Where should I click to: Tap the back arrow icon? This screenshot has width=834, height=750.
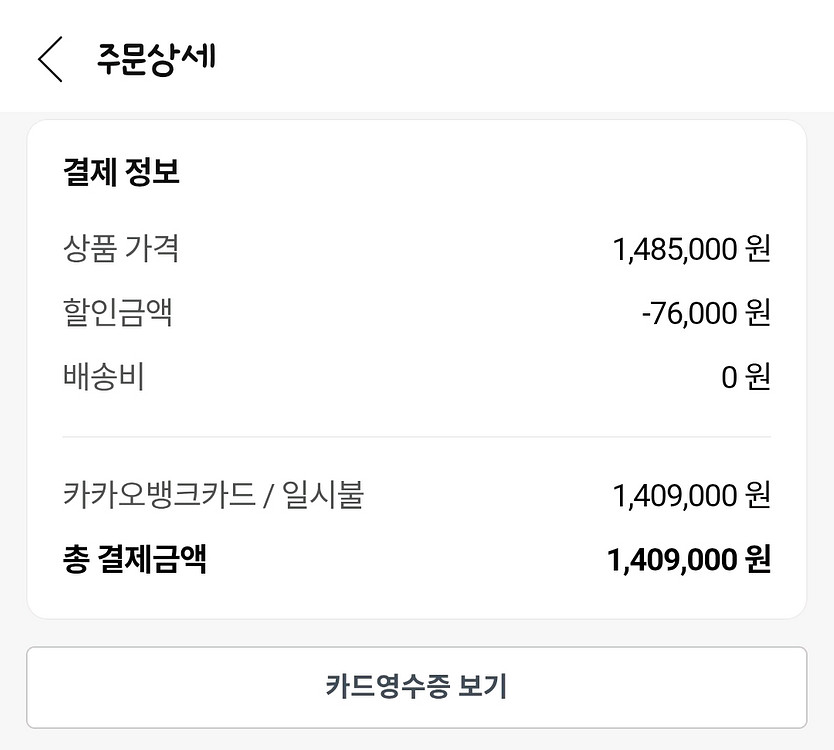pyautogui.click(x=50, y=59)
